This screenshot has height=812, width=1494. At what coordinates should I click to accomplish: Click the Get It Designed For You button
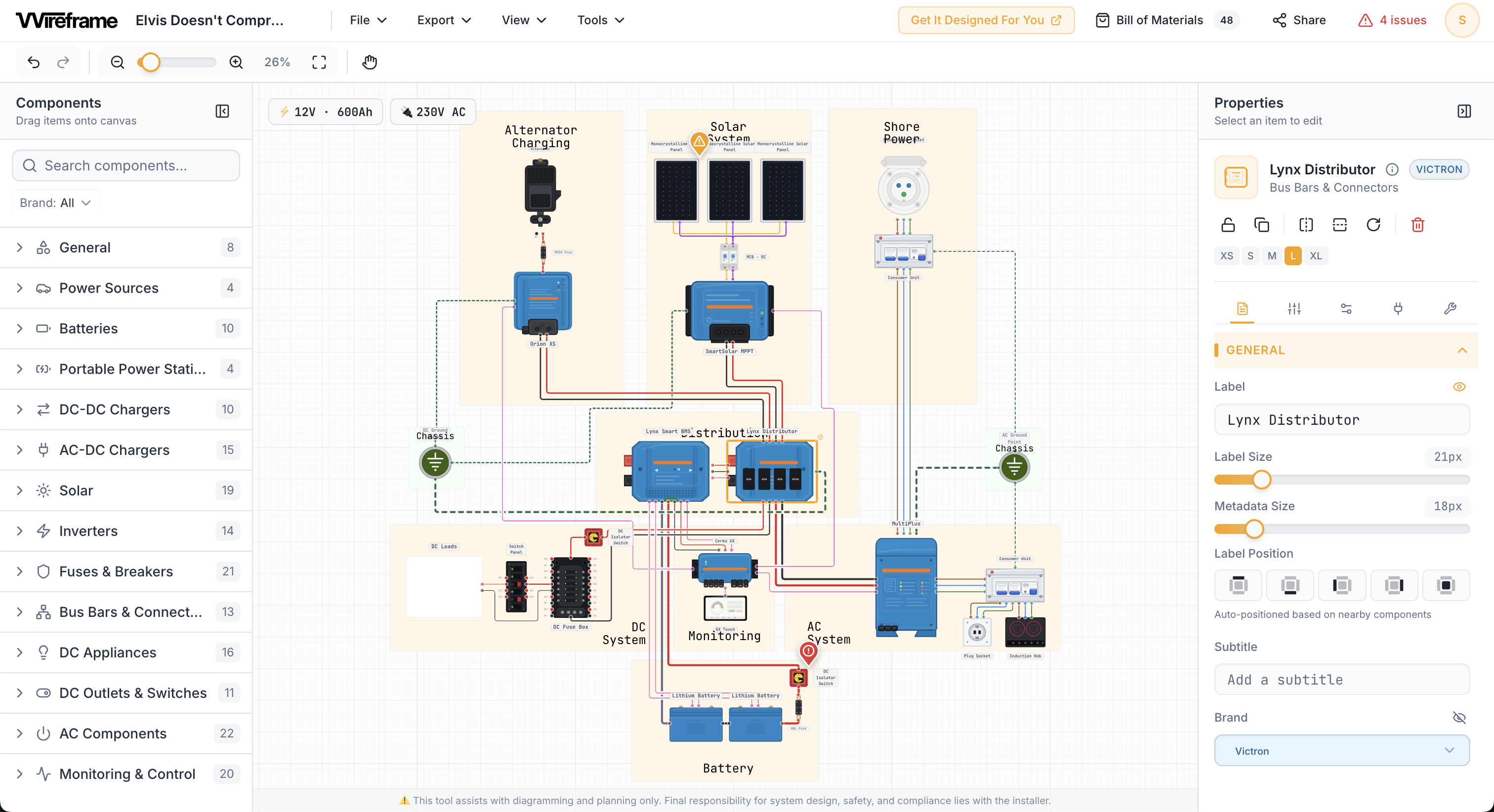pyautogui.click(x=985, y=20)
